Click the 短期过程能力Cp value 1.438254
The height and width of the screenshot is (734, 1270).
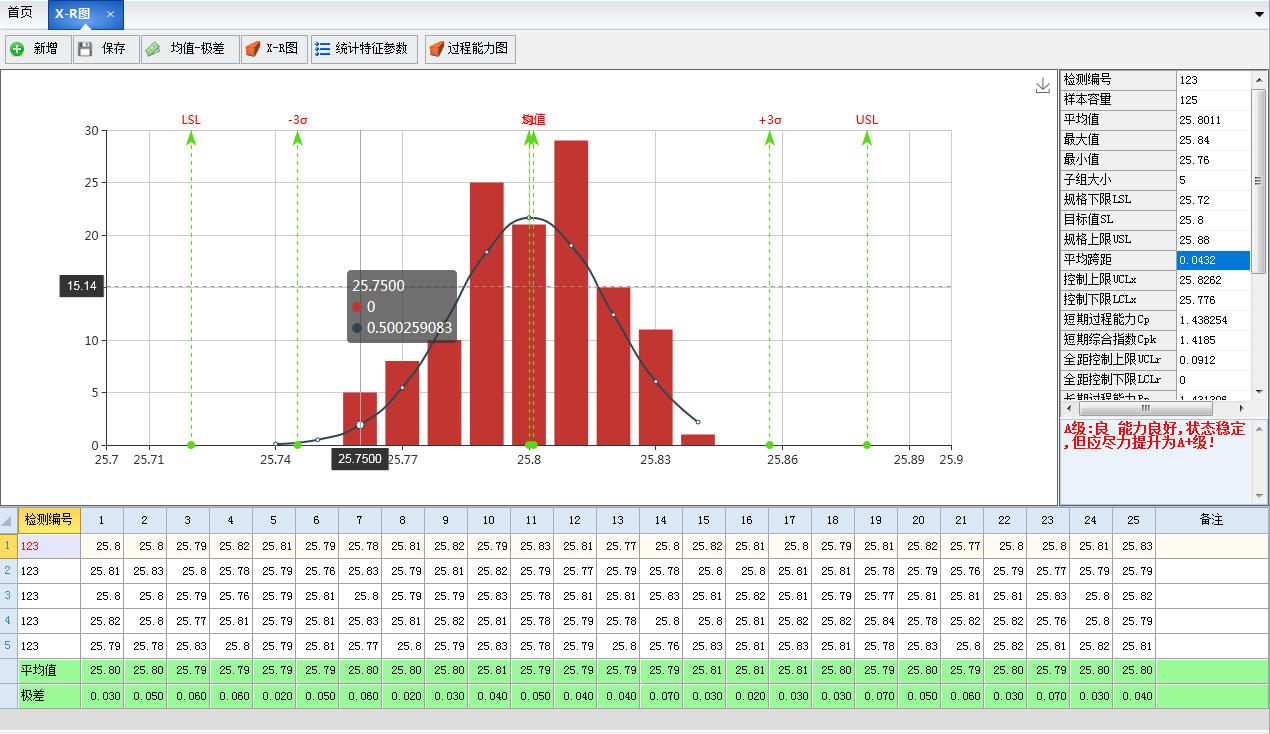[1213, 320]
